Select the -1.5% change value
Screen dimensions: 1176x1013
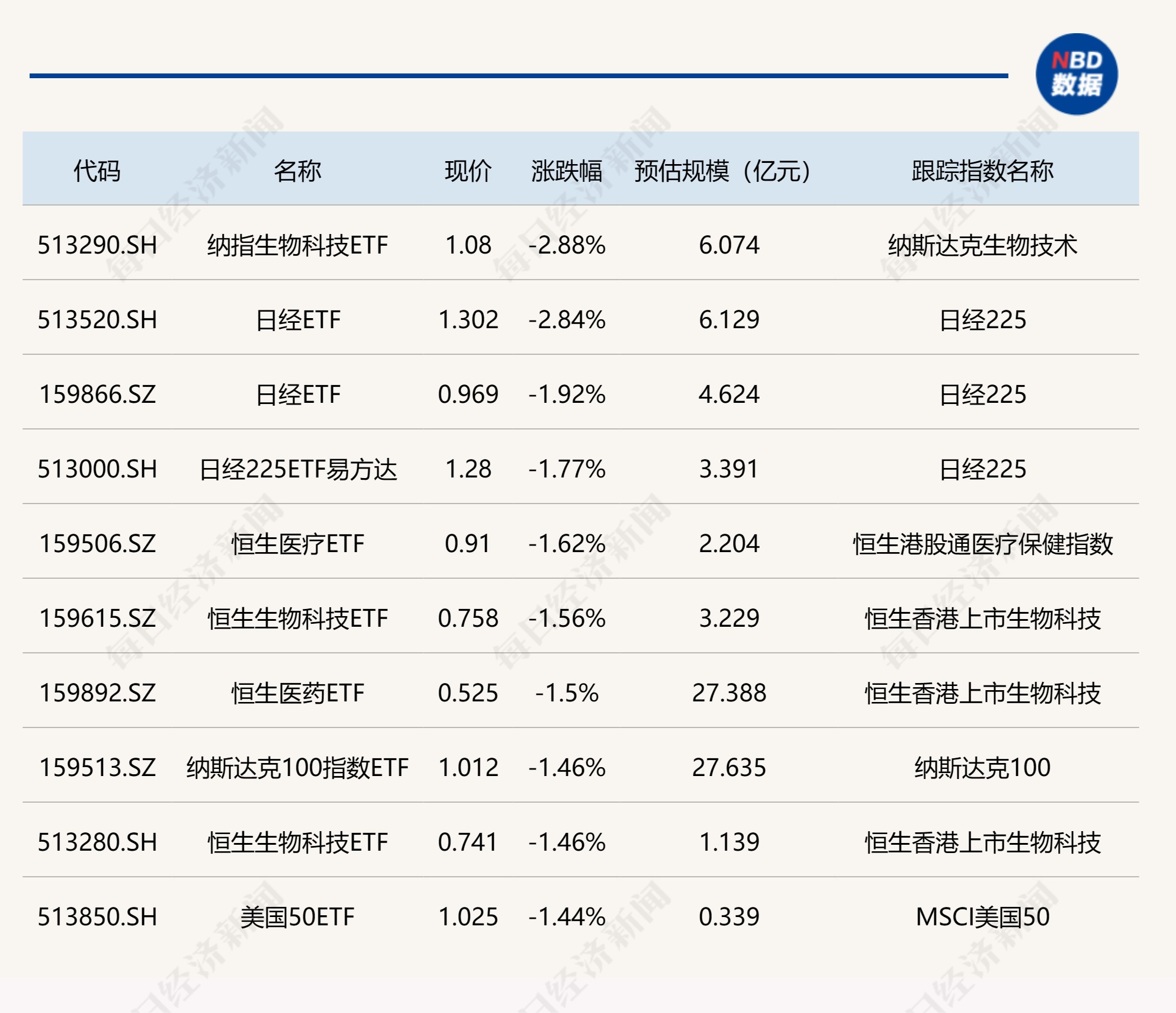(567, 693)
